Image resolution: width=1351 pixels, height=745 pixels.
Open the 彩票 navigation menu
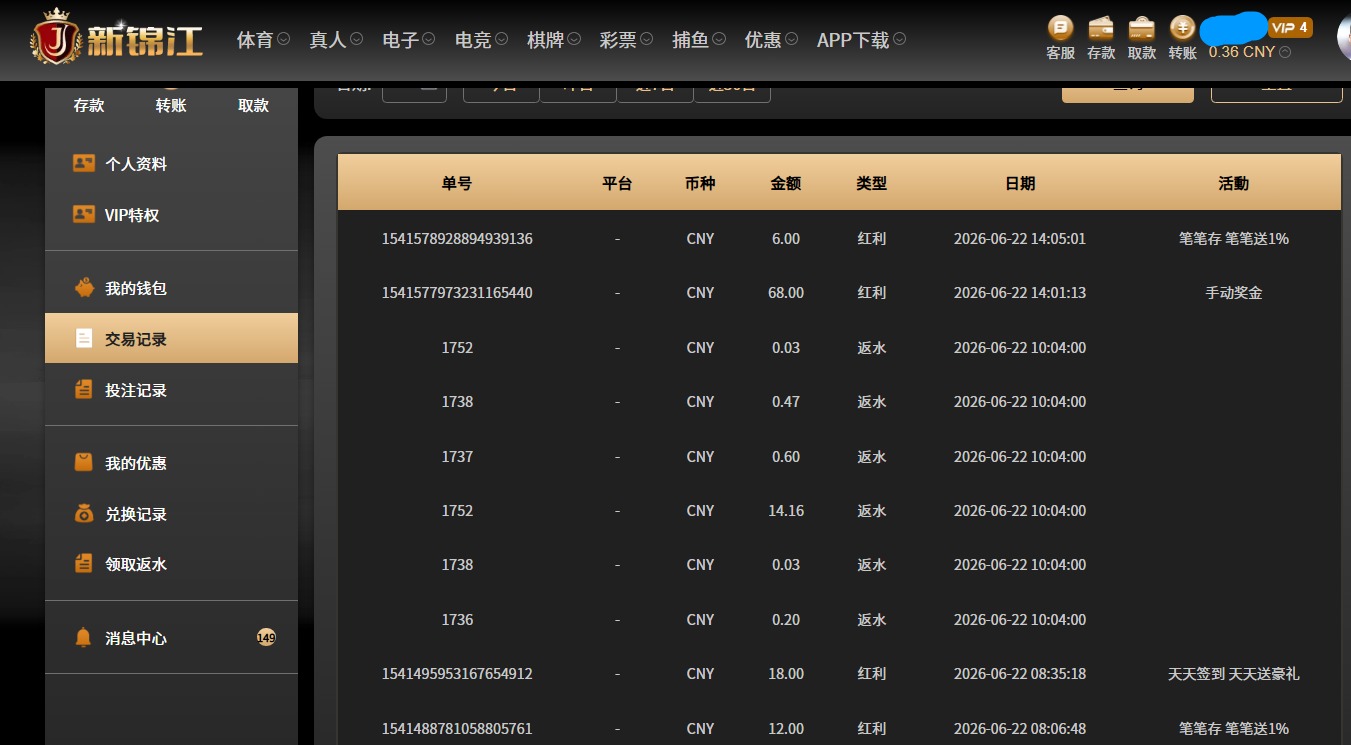618,40
